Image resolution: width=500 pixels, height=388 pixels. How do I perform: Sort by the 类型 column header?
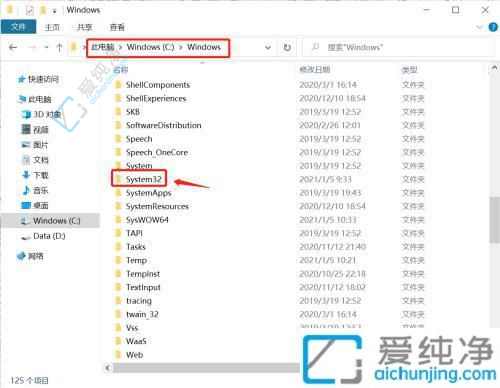(x=409, y=70)
